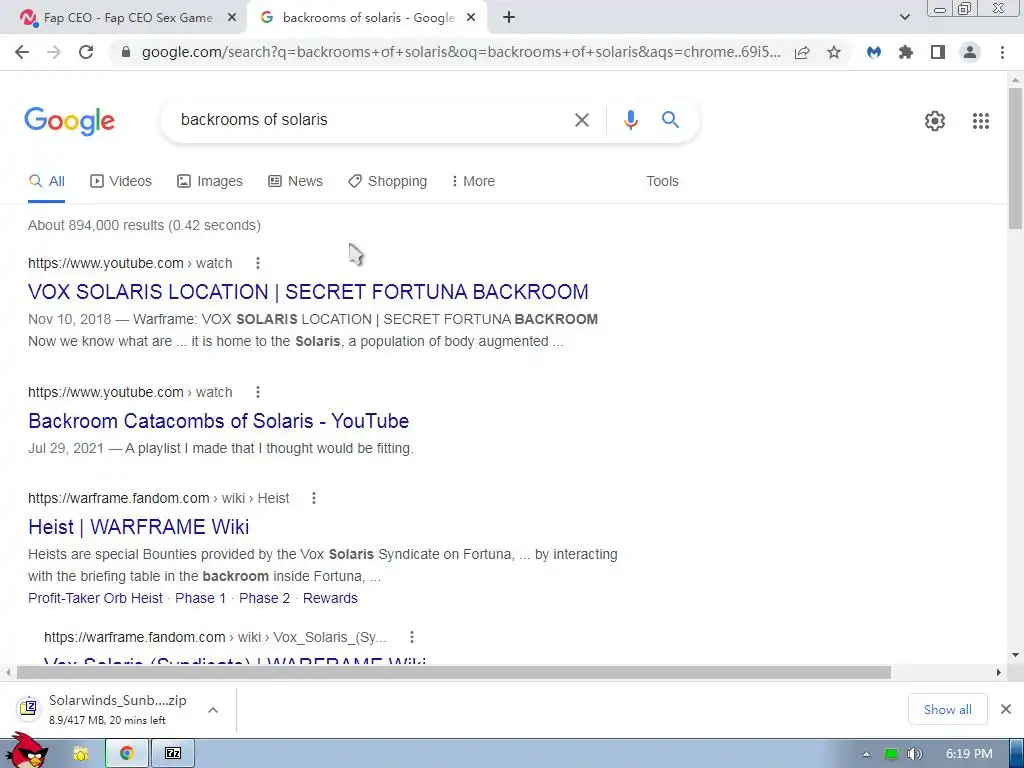The image size is (1024, 768).
Task: Open the Heist WARFRAME Wiki result
Action: tap(138, 527)
